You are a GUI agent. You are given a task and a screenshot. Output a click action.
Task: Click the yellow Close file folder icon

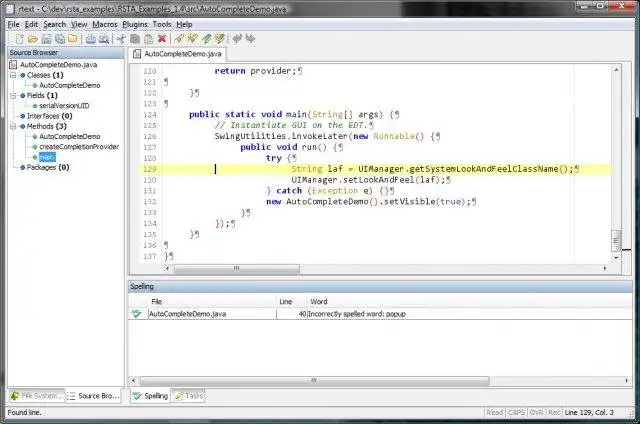[x=73, y=39]
